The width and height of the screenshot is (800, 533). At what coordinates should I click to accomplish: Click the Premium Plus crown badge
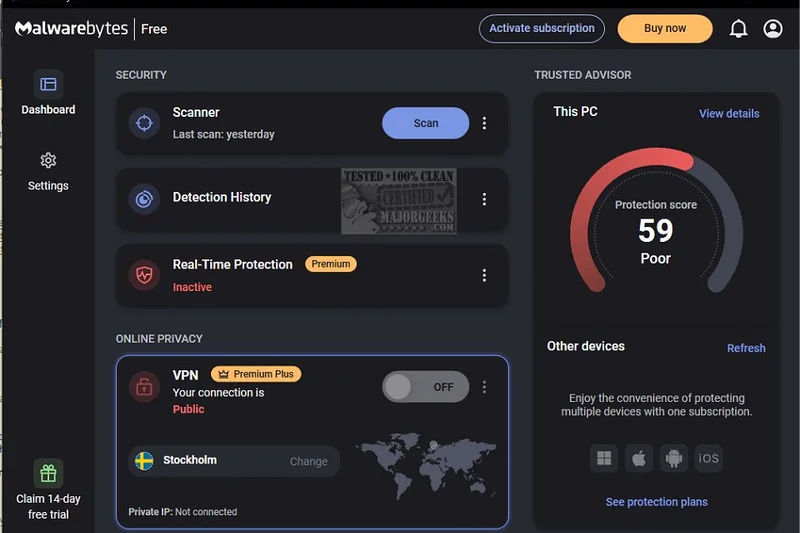pyautogui.click(x=256, y=374)
